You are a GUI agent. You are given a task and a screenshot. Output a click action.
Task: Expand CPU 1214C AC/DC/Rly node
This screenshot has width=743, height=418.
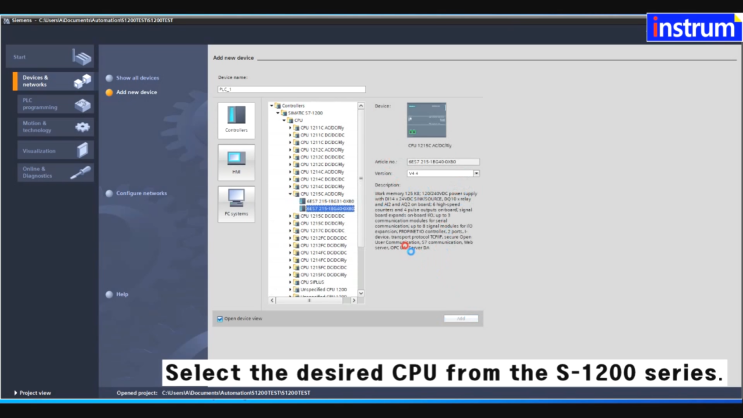tap(290, 172)
